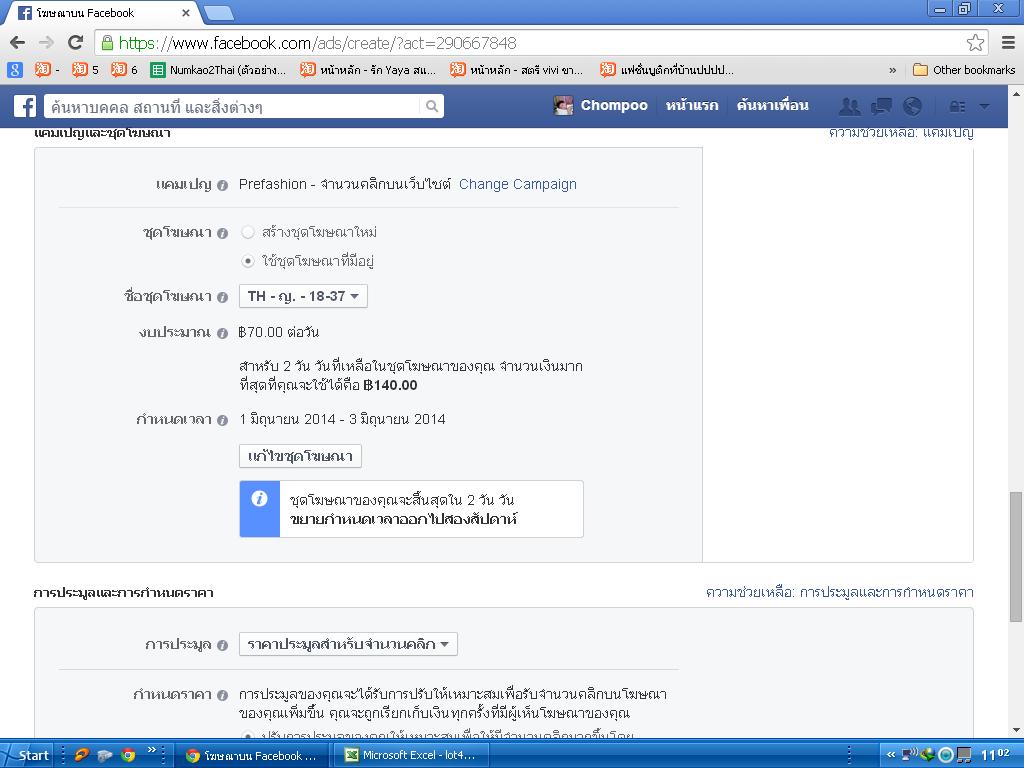This screenshot has width=1024, height=768.
Task: Open ราคาประมูลสำหรับจำนวนคลิก dropdown
Action: click(348, 644)
